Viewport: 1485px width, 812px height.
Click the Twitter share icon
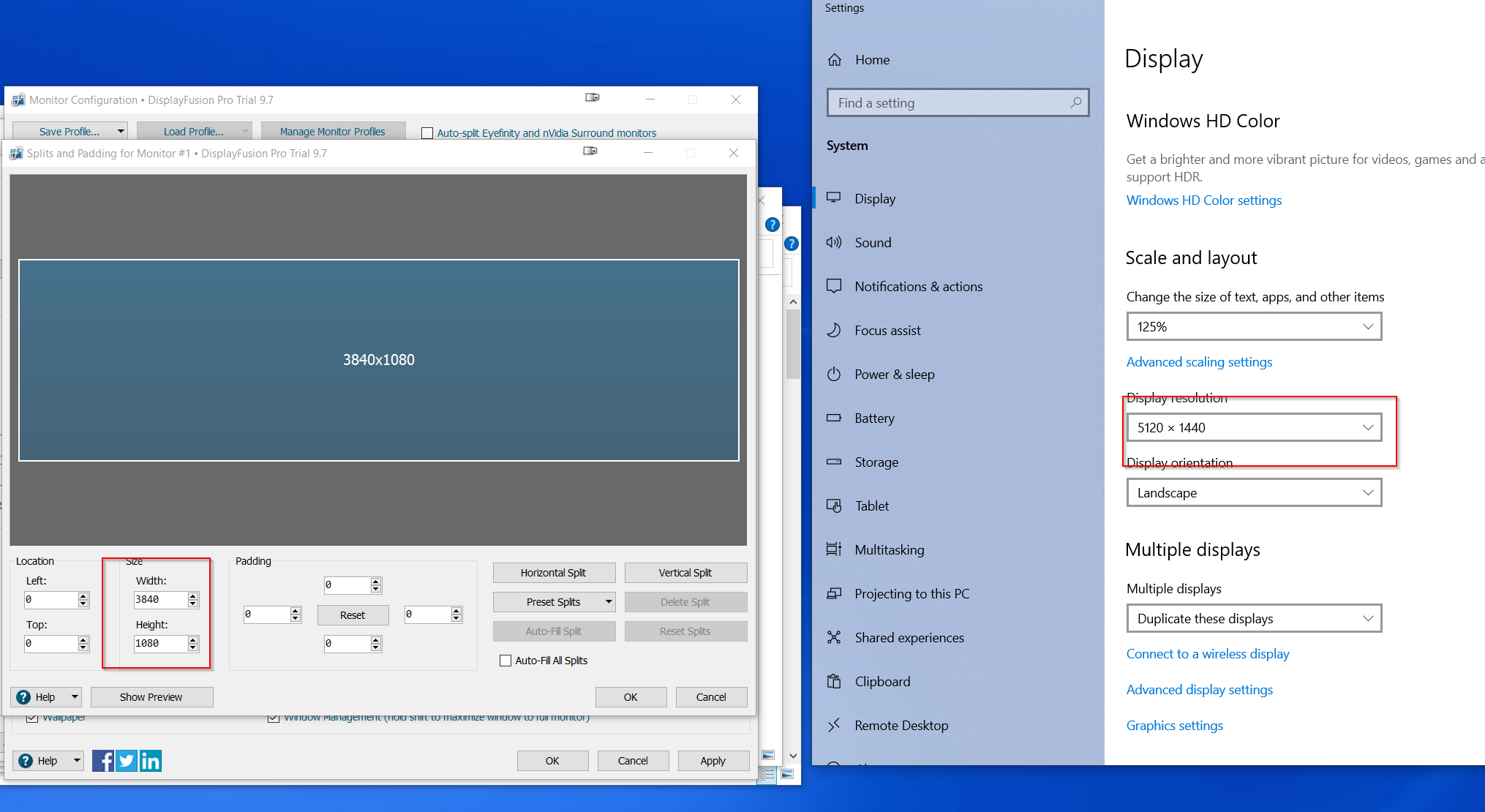(127, 761)
